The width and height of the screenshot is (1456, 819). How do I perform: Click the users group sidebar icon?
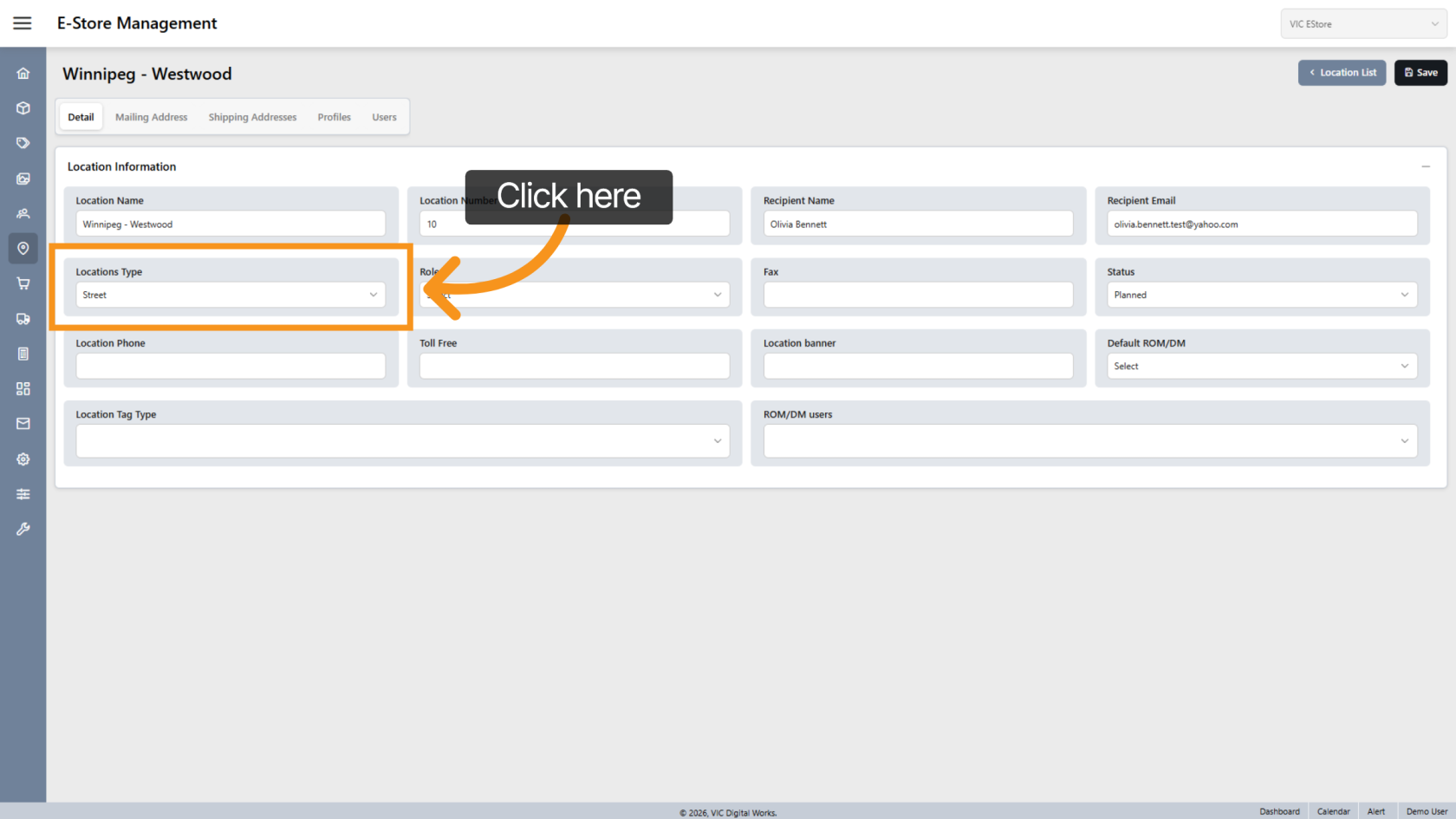23,213
